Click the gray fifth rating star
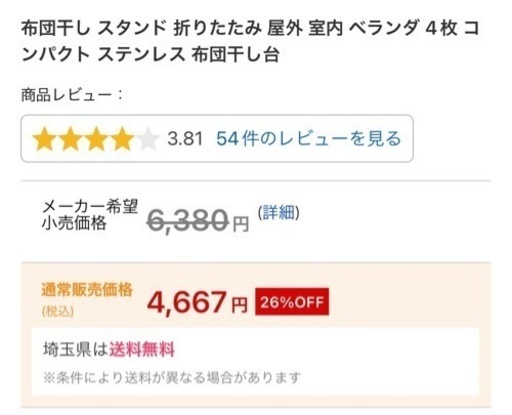The height and width of the screenshot is (415, 512). coord(148,139)
